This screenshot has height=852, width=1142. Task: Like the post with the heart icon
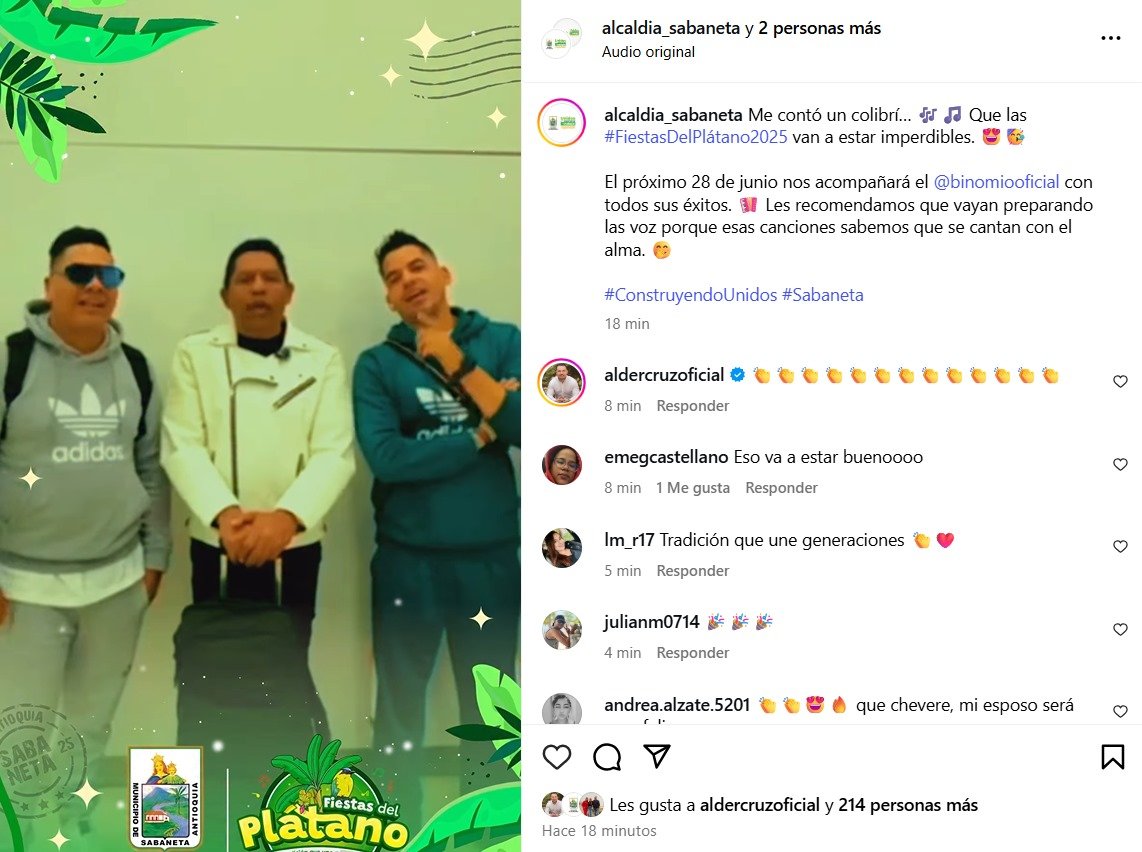(x=557, y=757)
